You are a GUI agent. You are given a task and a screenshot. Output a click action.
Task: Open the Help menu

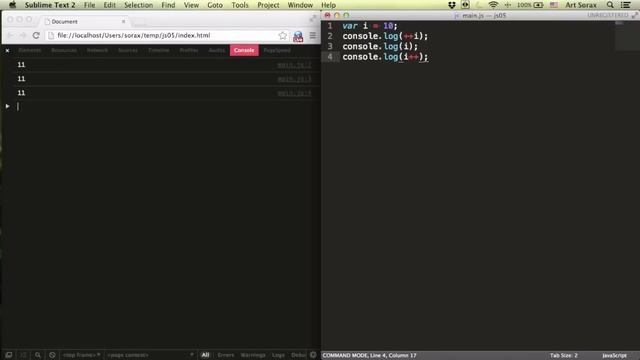[x=328, y=5]
